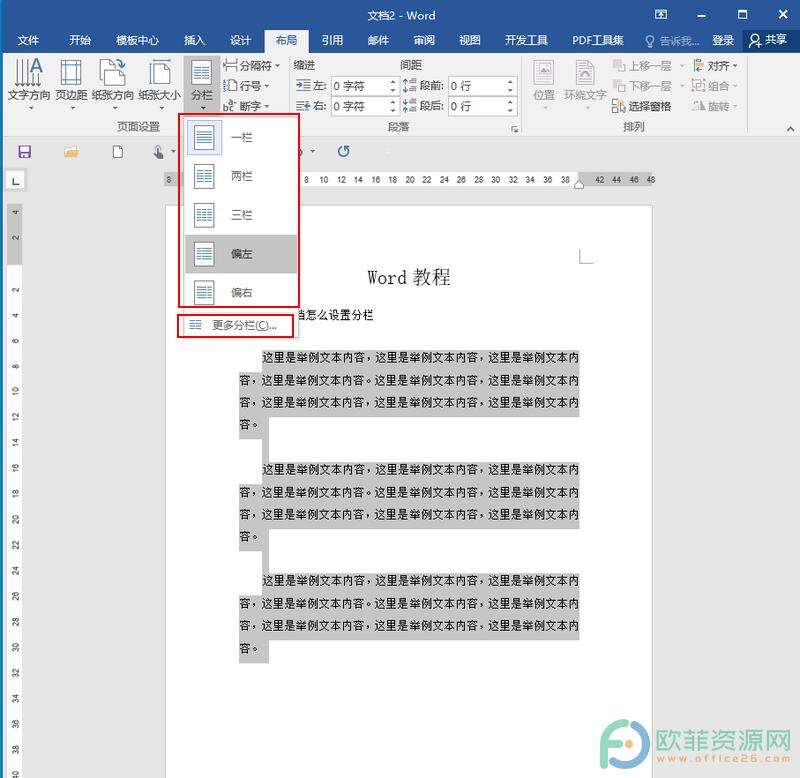
Task: Open the 页边距 margins gallery
Action: [x=71, y=84]
